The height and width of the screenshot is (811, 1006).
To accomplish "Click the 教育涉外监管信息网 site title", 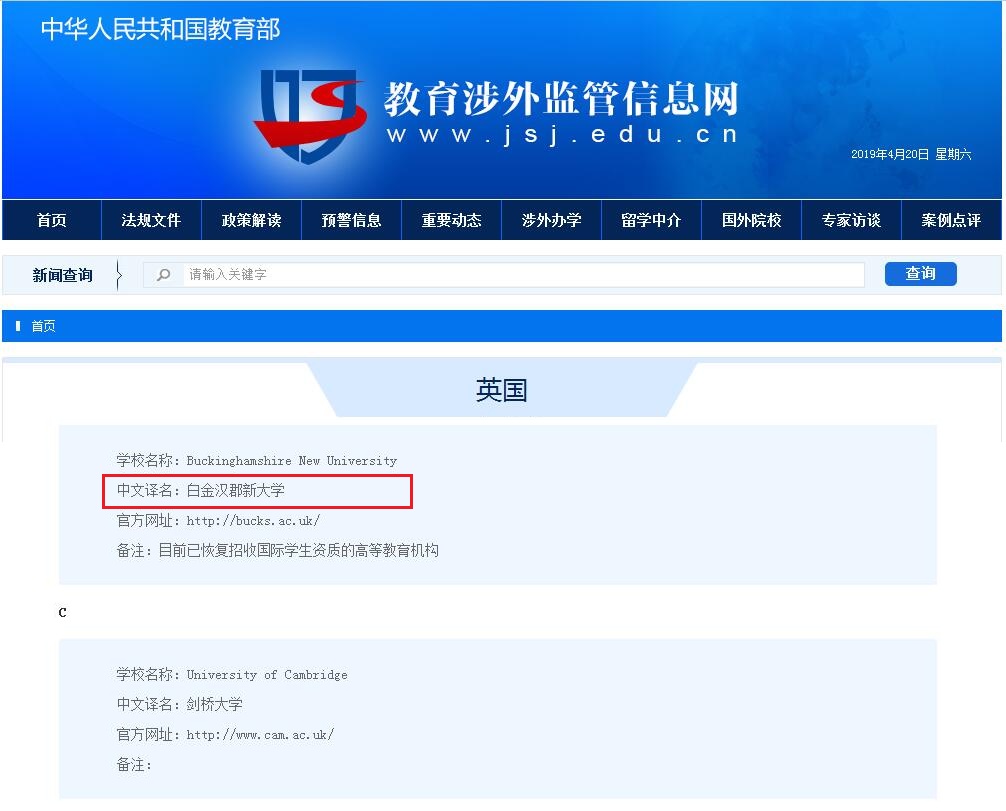I will pos(561,99).
